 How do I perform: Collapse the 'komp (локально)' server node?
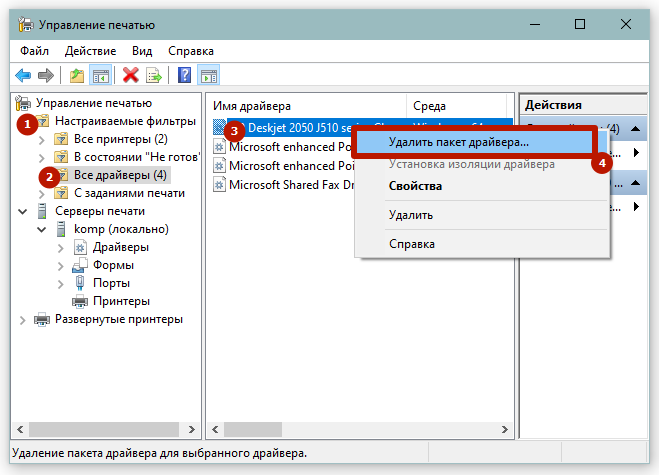point(41,229)
